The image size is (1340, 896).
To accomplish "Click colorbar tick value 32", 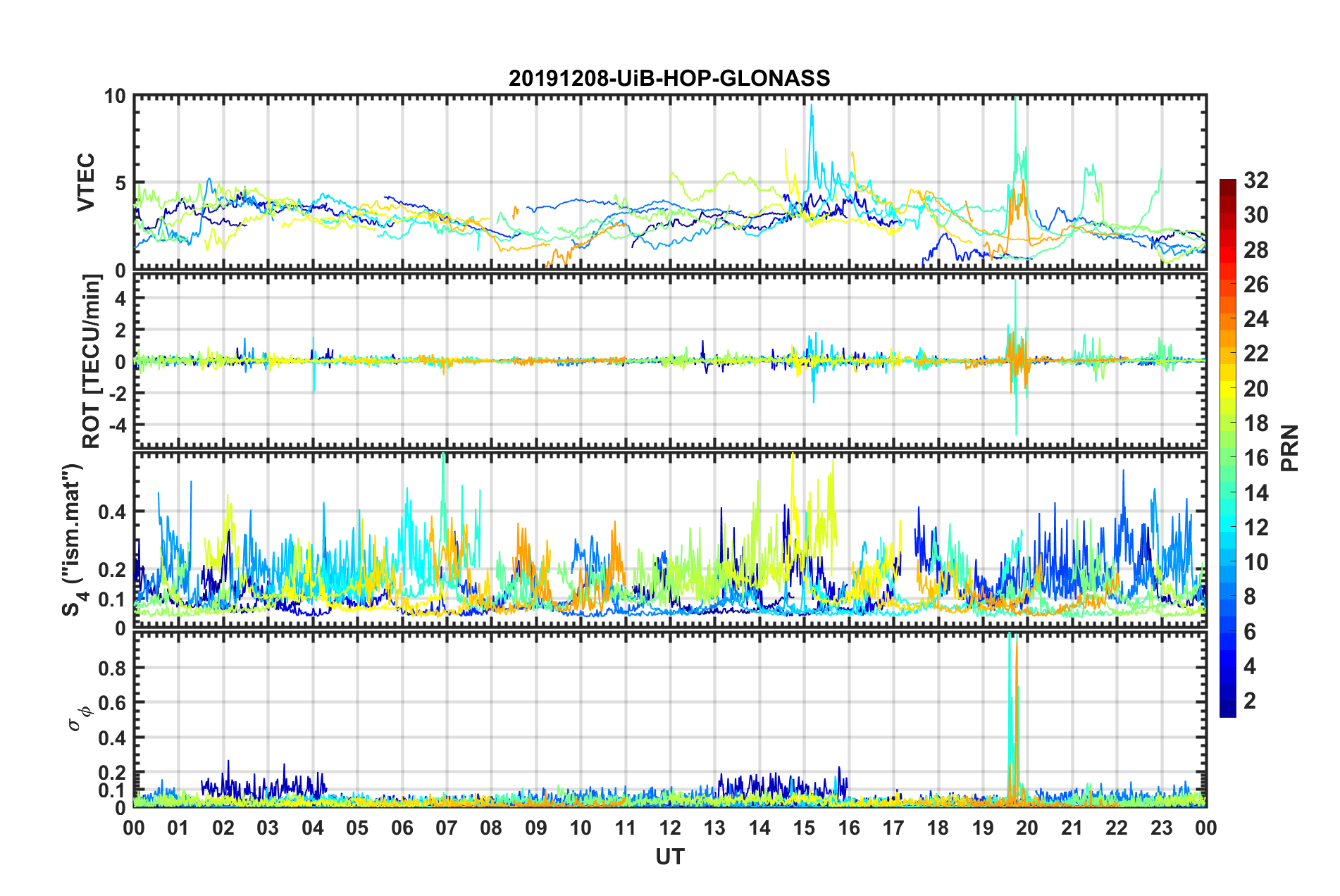I will point(1256,180).
